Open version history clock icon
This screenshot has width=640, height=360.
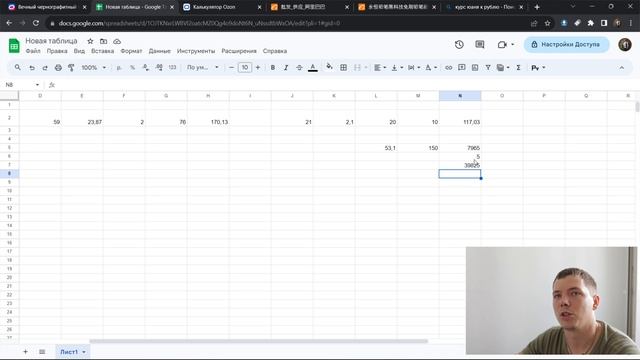459,44
